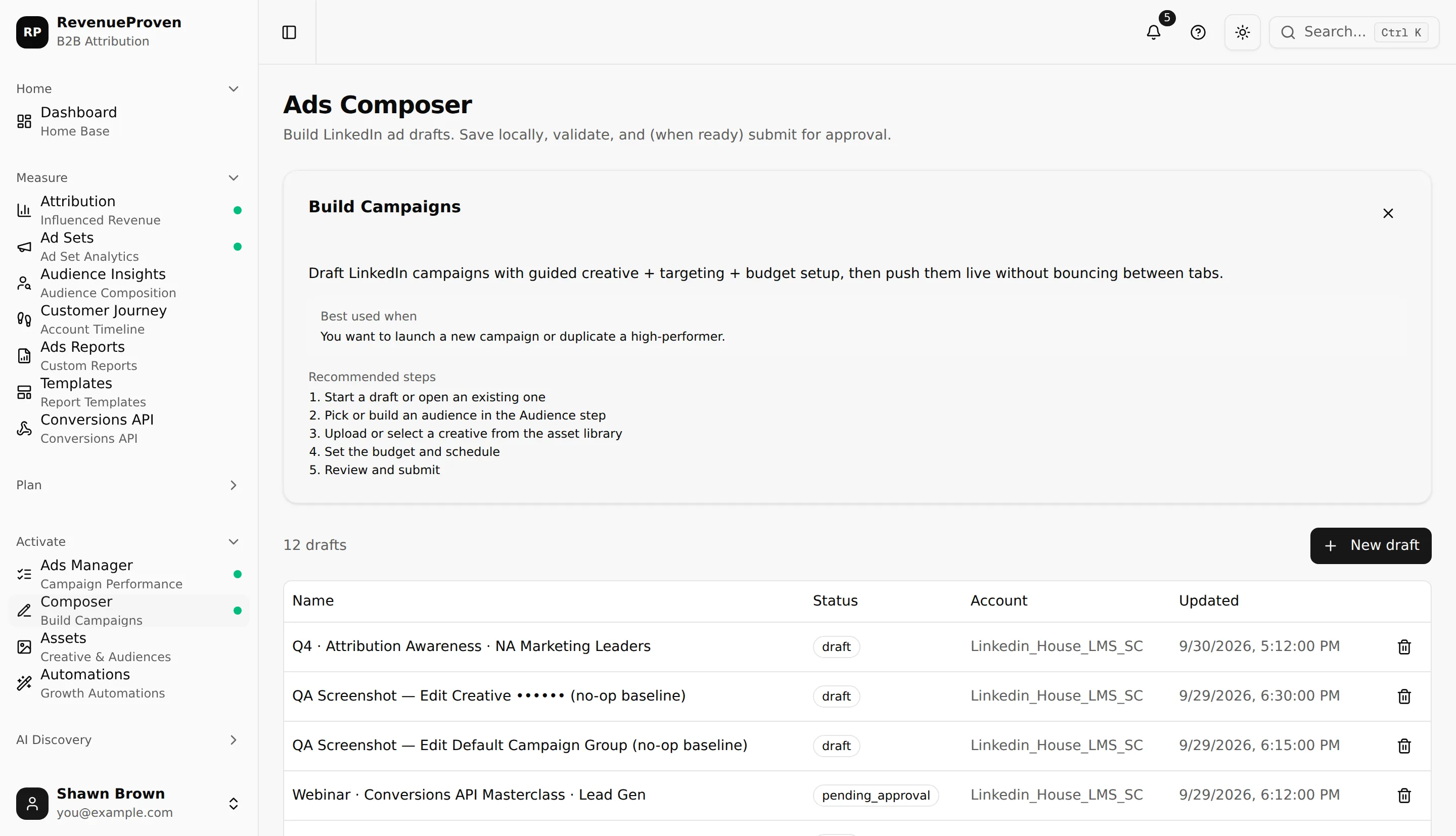Click the Updated column header

coord(1209,600)
